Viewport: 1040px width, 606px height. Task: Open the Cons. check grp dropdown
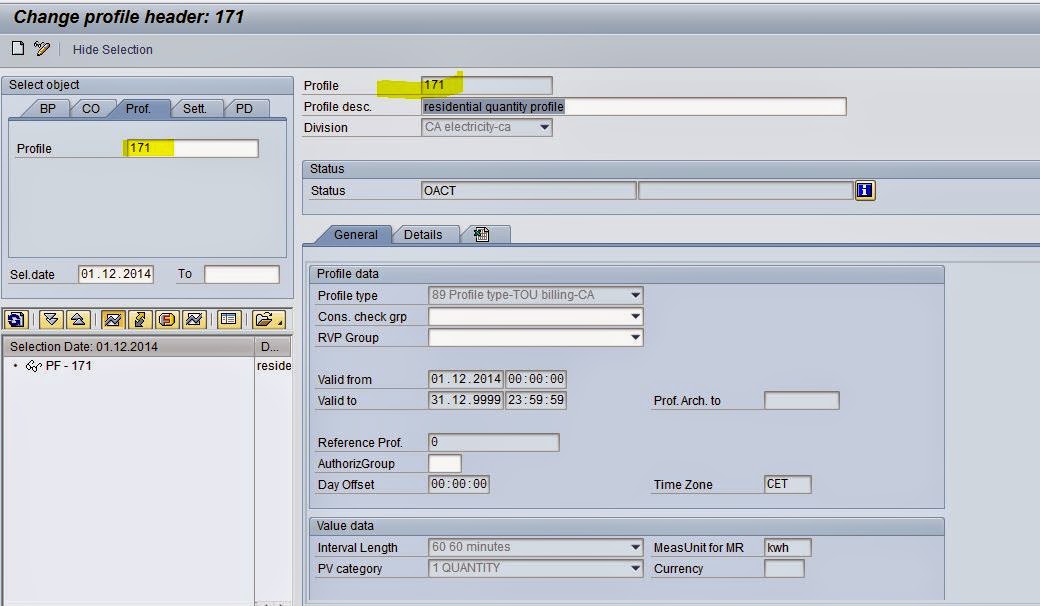click(636, 316)
